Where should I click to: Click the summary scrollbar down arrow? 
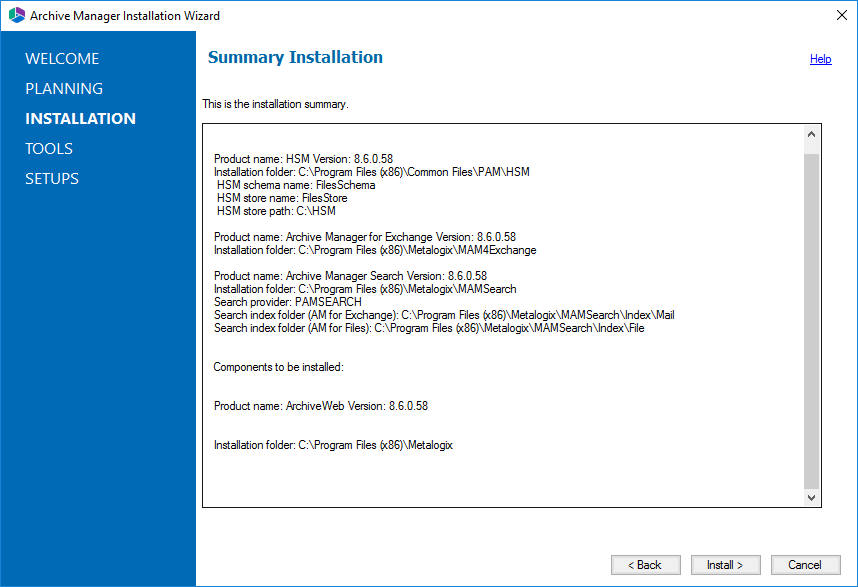click(811, 497)
